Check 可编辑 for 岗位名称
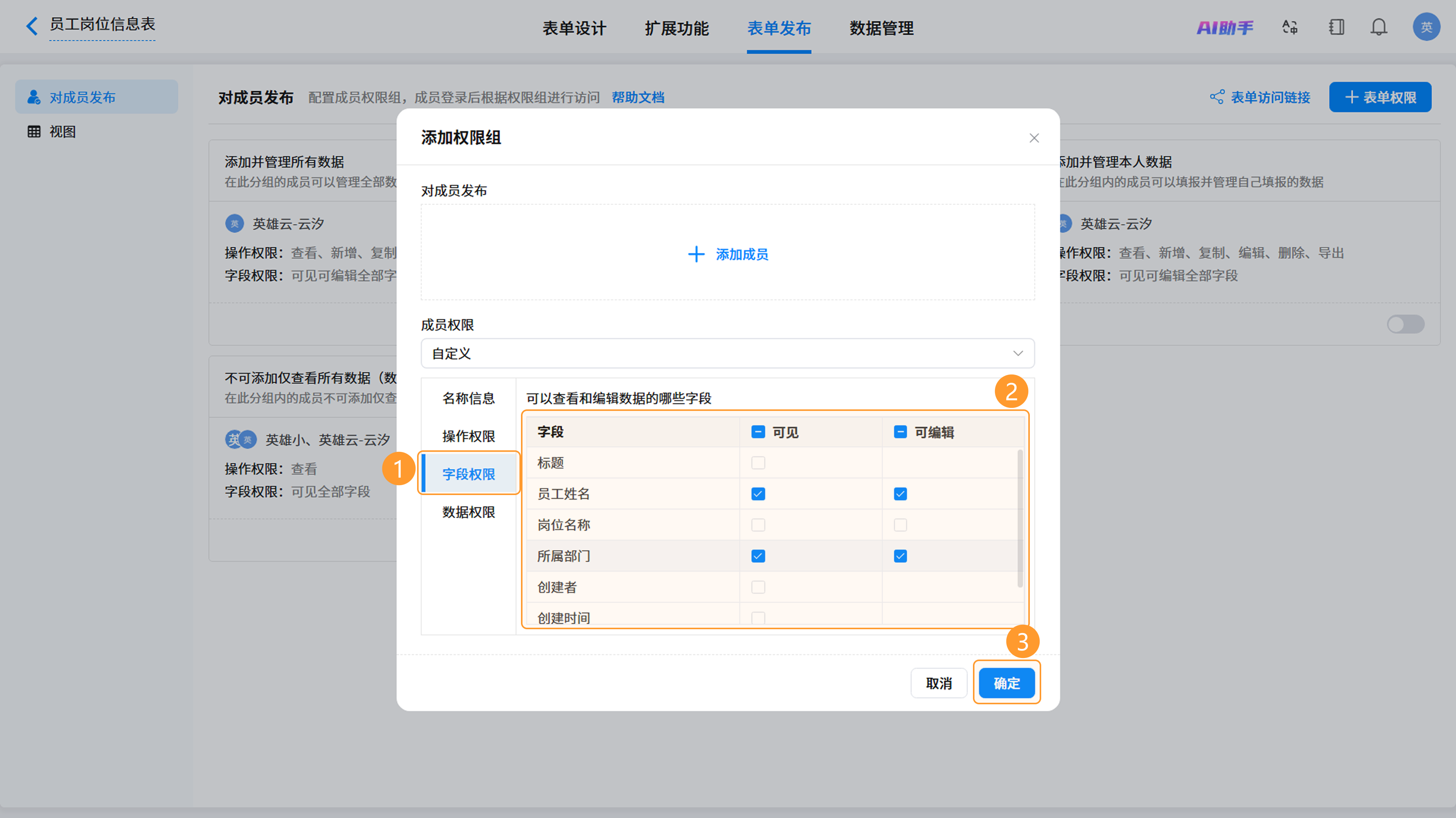Screen dimensions: 1456x818 pyautogui.click(x=901, y=525)
